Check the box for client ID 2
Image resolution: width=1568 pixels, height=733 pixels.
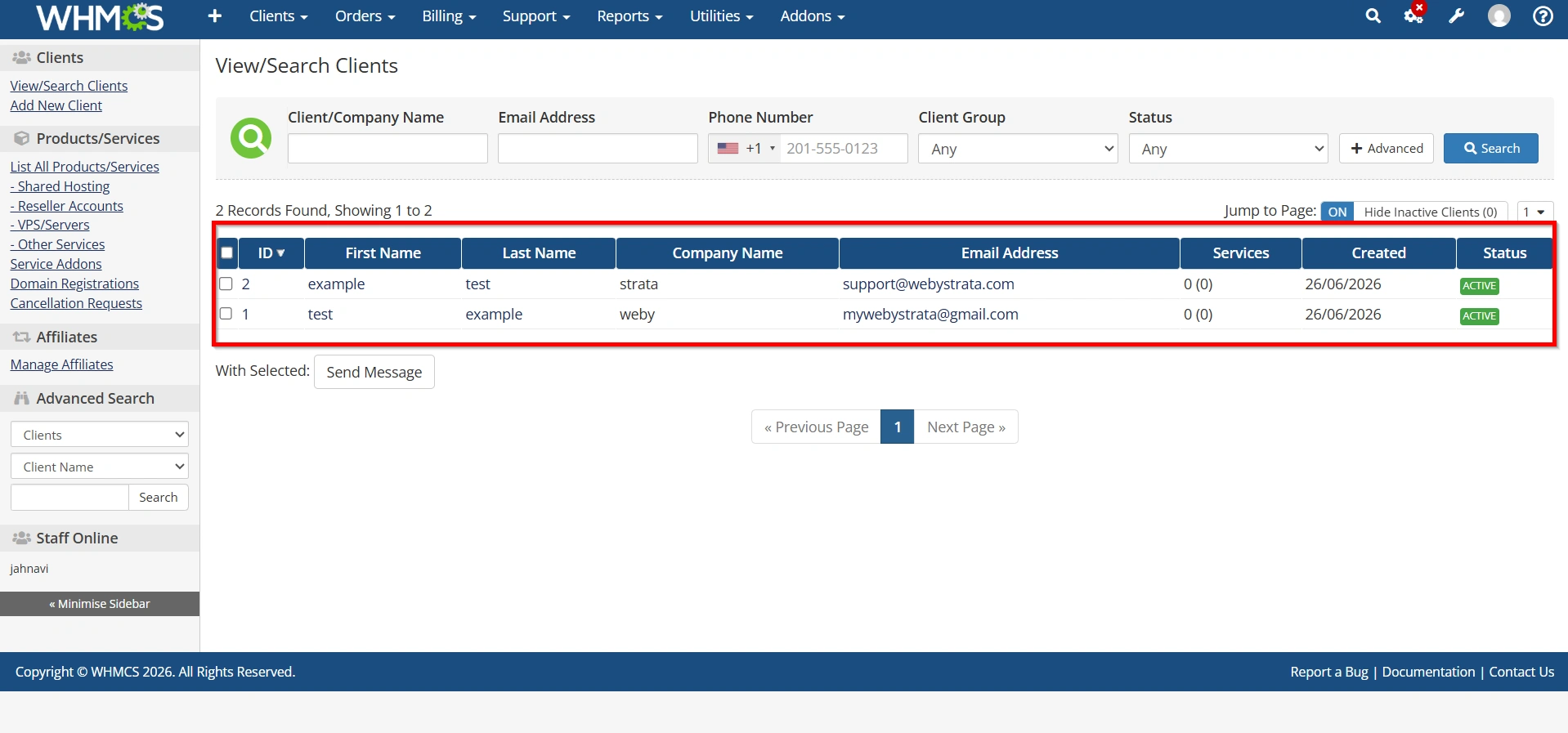(226, 284)
